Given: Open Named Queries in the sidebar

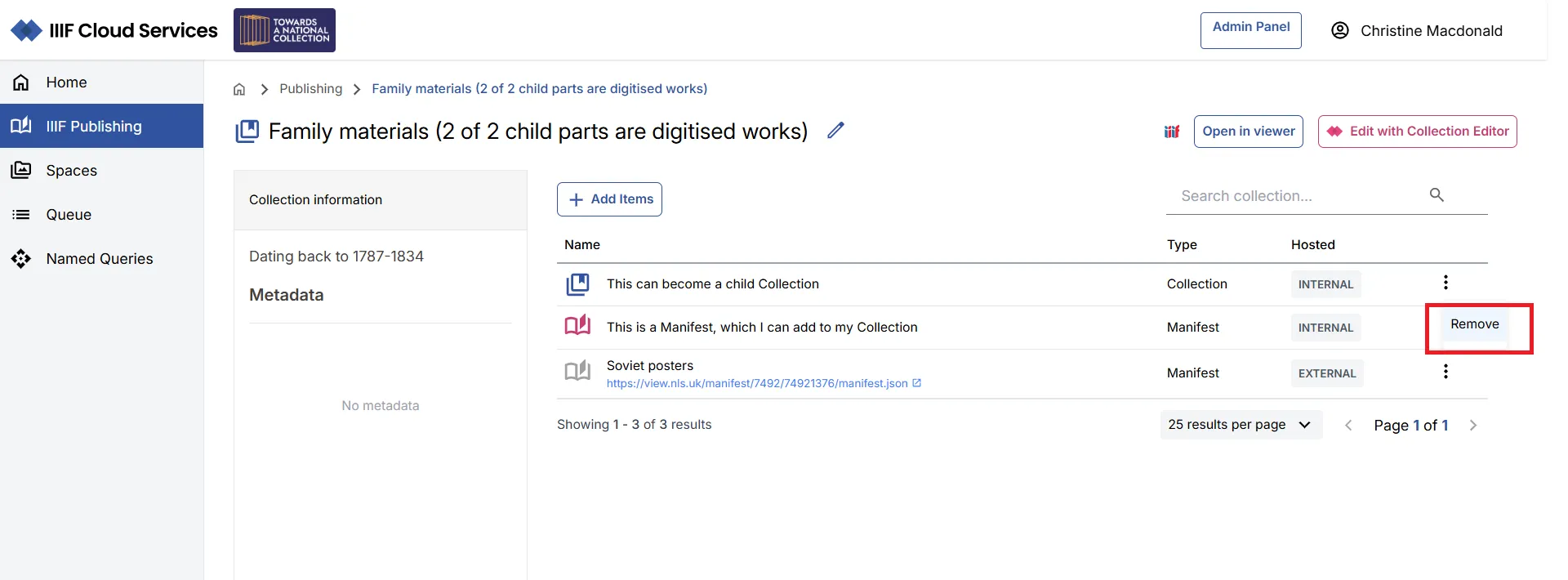Looking at the screenshot, I should point(100,259).
